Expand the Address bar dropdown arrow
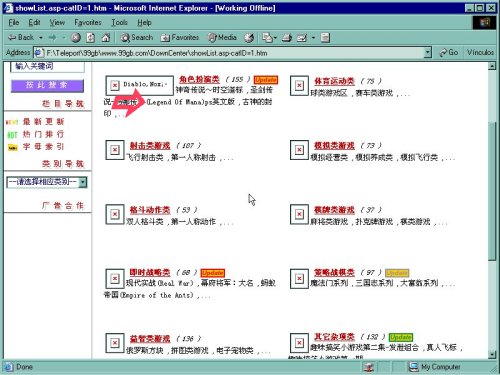This screenshot has width=500, height=375. tap(428, 53)
